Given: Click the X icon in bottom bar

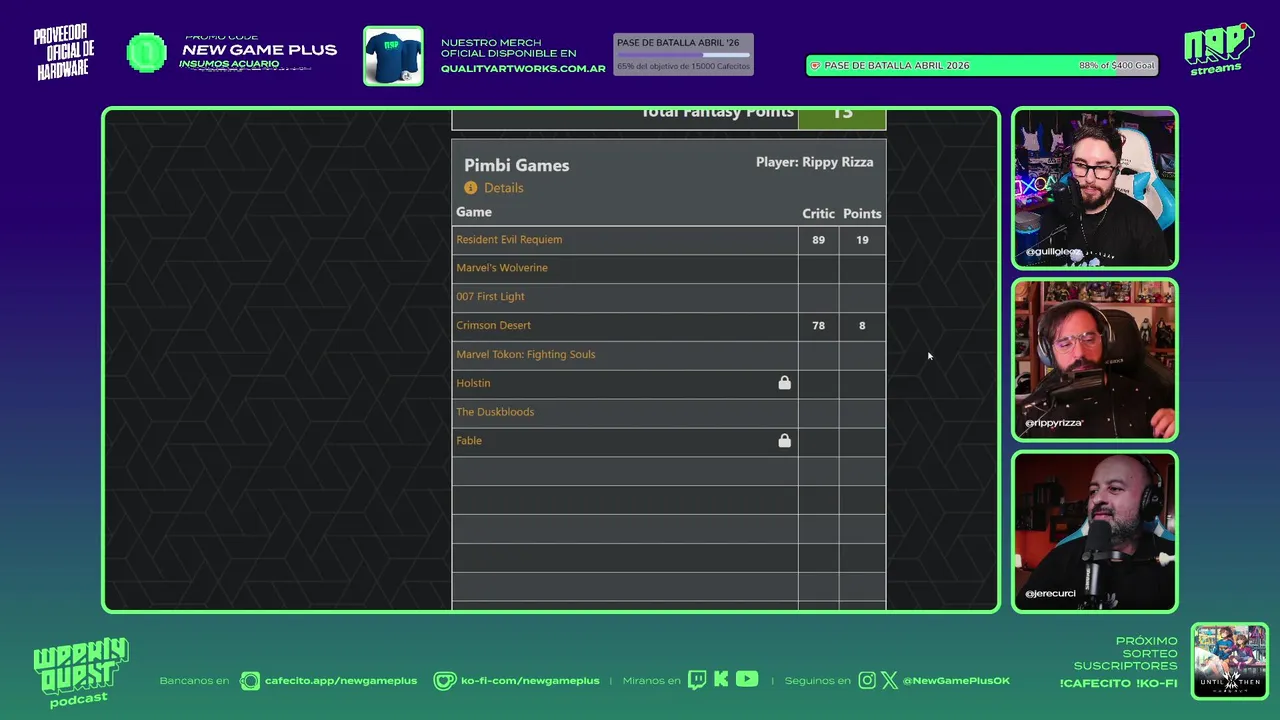Looking at the screenshot, I should click(x=890, y=681).
